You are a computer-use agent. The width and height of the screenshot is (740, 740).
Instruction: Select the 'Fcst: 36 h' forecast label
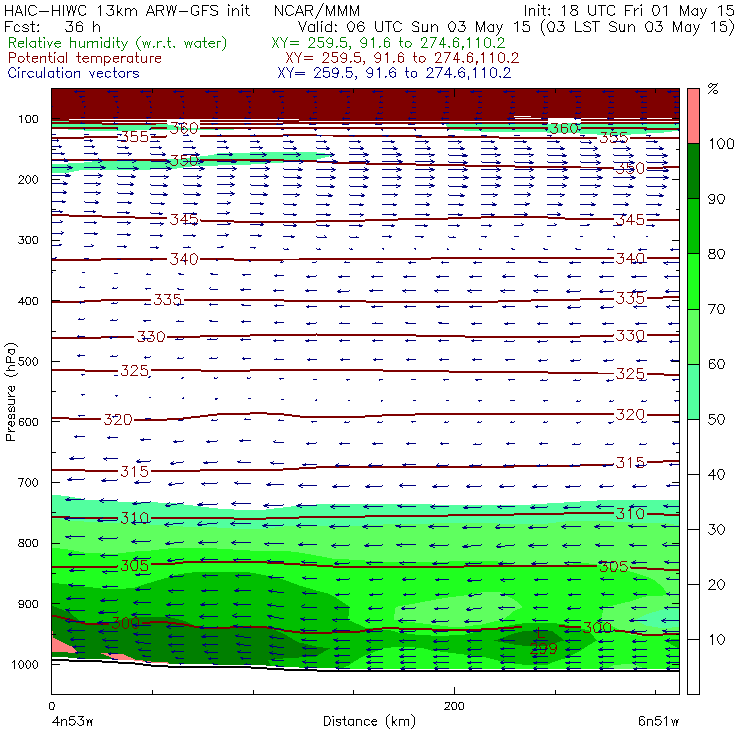[x=52, y=26]
